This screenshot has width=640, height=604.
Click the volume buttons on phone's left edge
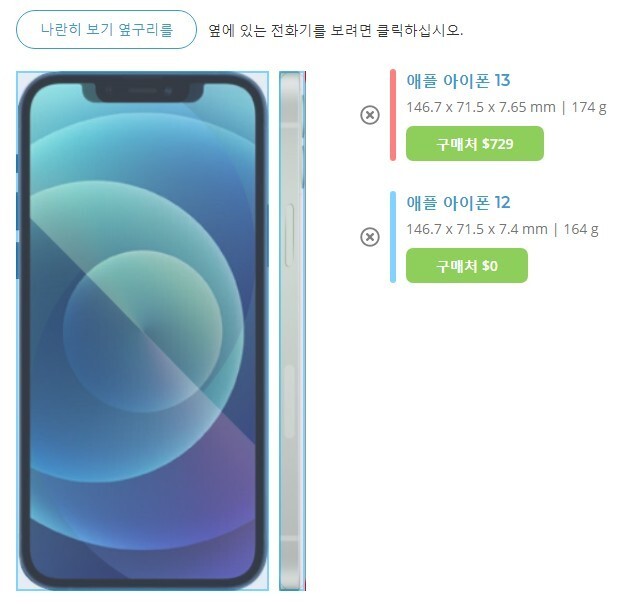coord(18,237)
